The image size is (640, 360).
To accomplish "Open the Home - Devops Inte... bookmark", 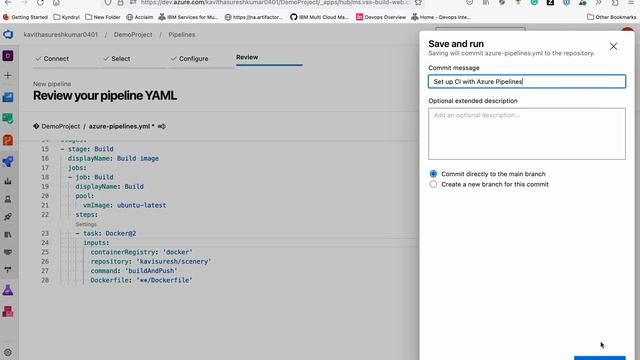I will pyautogui.click(x=441, y=17).
